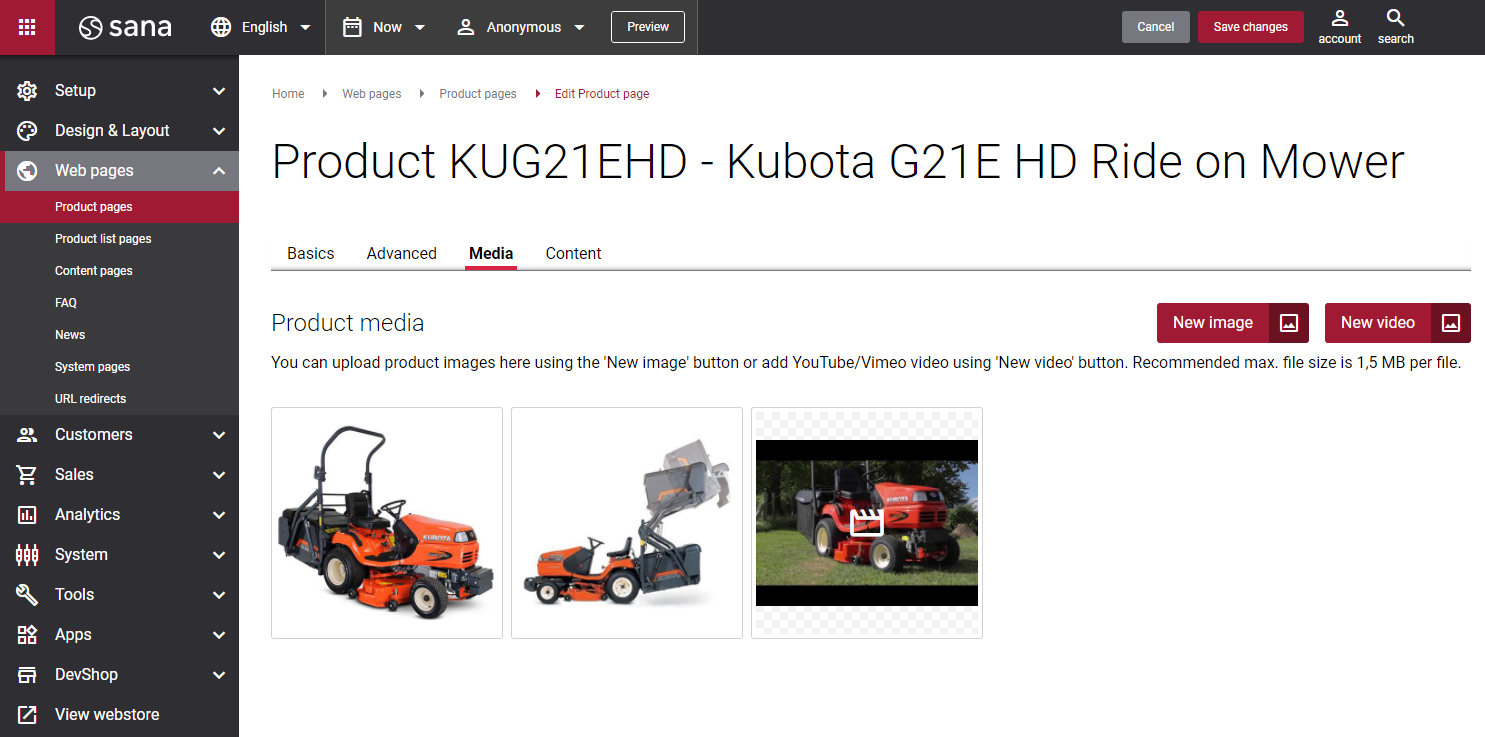The width and height of the screenshot is (1485, 737).
Task: Click Save changes button
Action: point(1251,27)
